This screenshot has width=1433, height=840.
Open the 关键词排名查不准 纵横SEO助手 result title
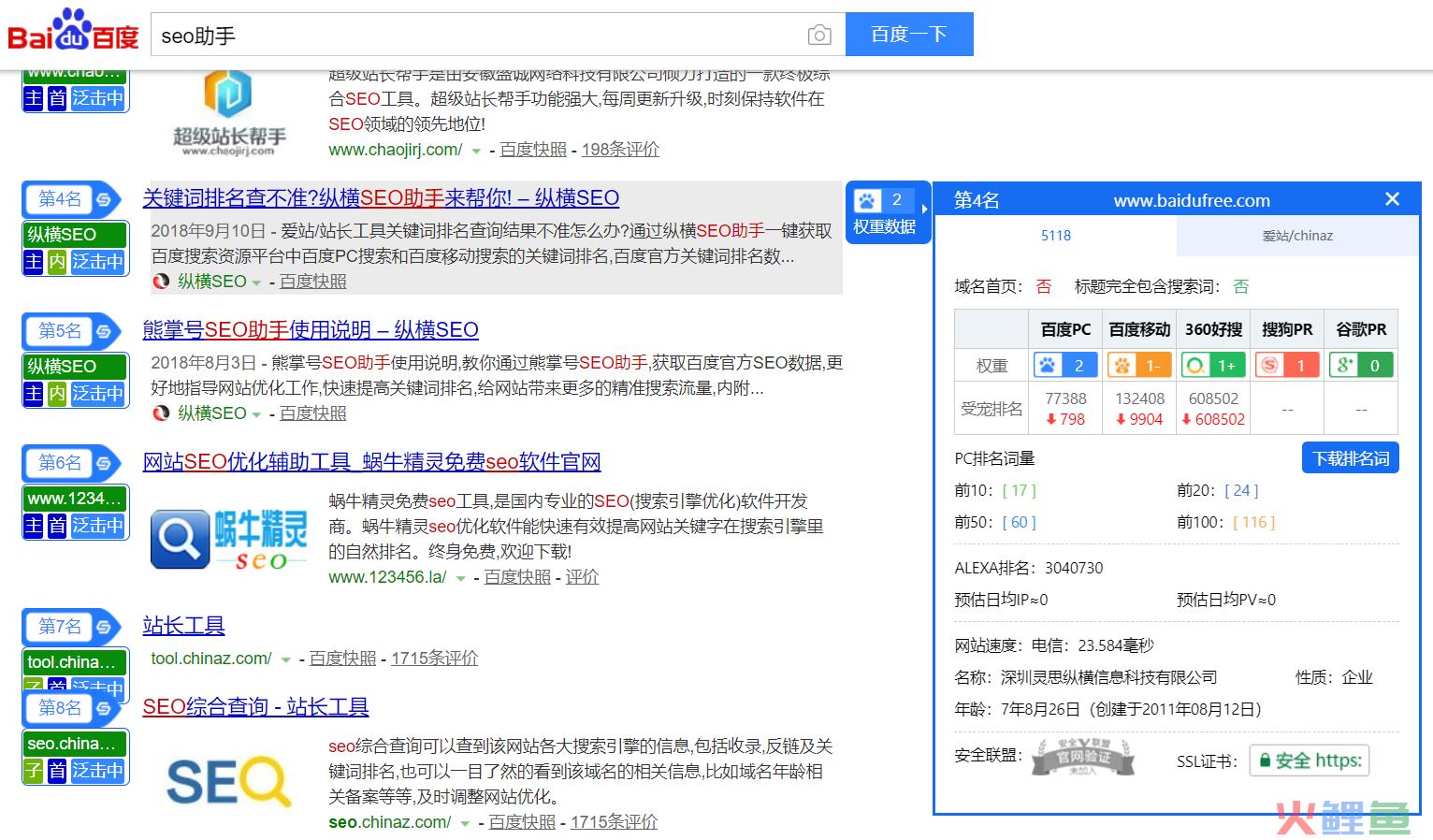[x=381, y=198]
